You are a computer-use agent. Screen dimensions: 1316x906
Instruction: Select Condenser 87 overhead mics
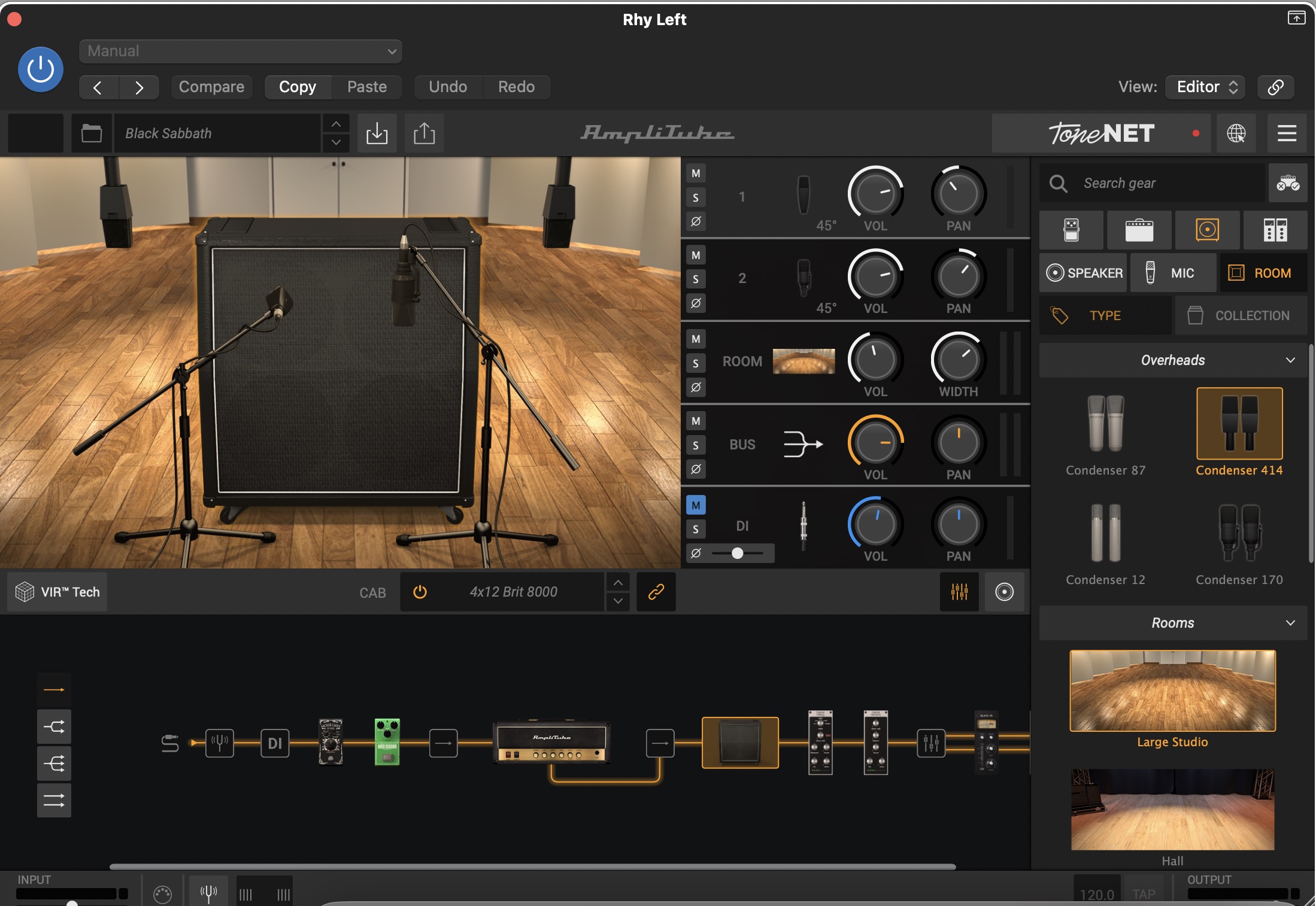click(x=1105, y=433)
